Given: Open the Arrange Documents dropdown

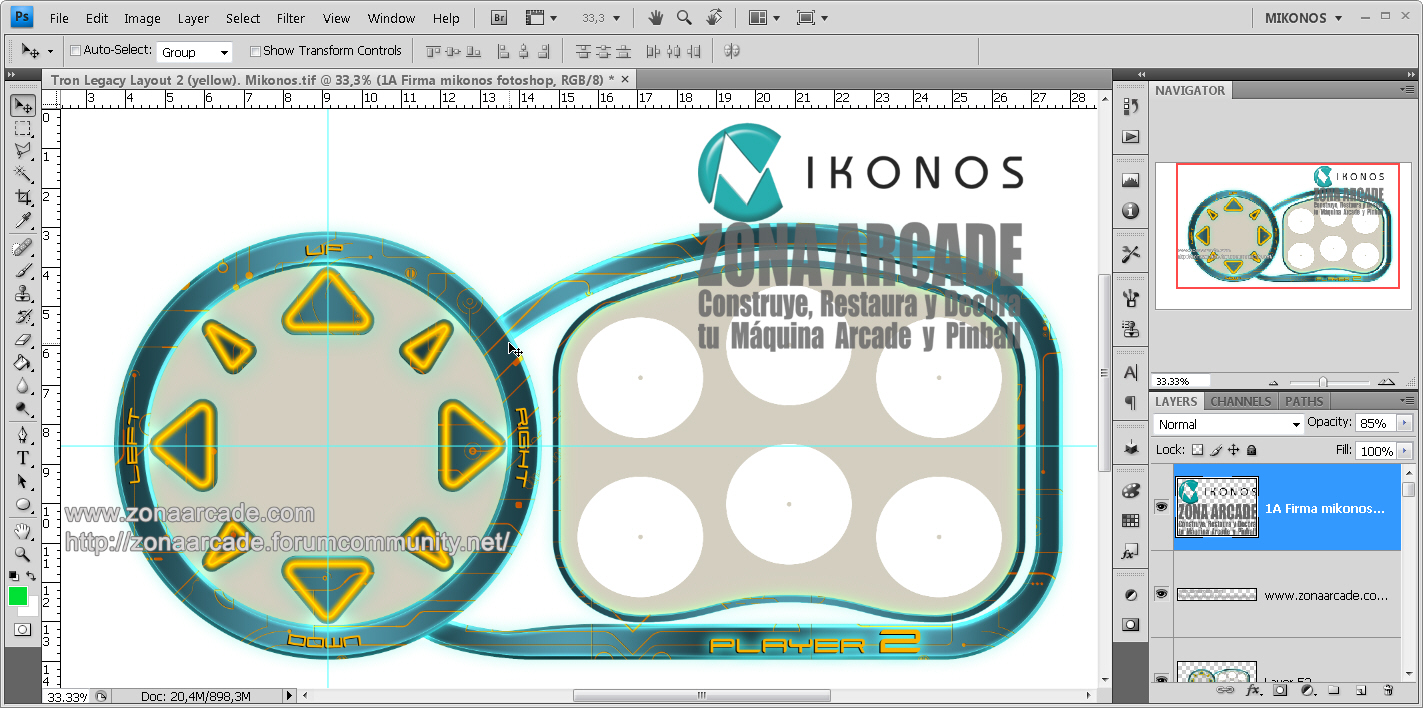Looking at the screenshot, I should [765, 18].
